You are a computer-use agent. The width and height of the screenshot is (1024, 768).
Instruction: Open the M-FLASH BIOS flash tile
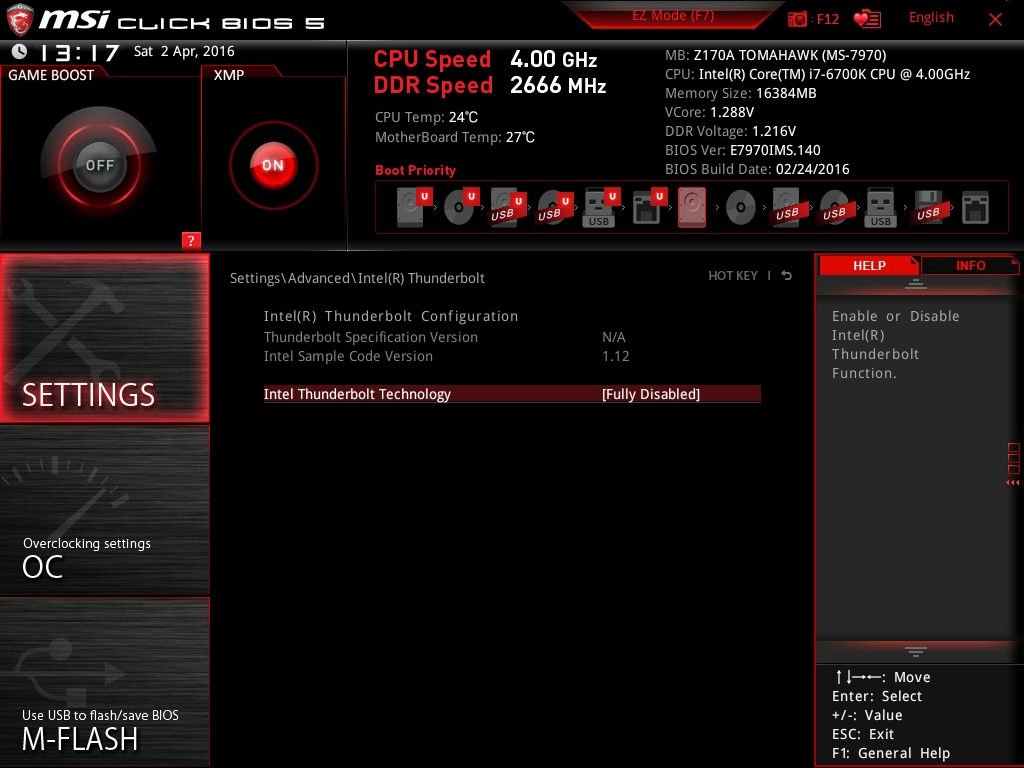pos(105,682)
